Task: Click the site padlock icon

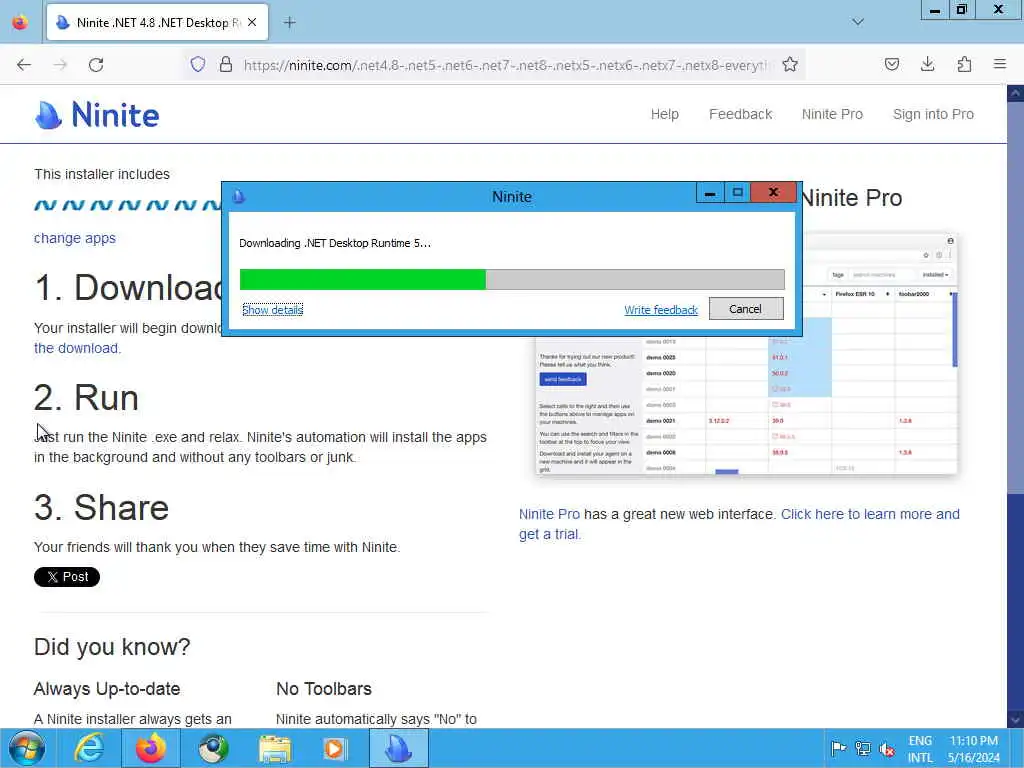Action: pyautogui.click(x=226, y=64)
